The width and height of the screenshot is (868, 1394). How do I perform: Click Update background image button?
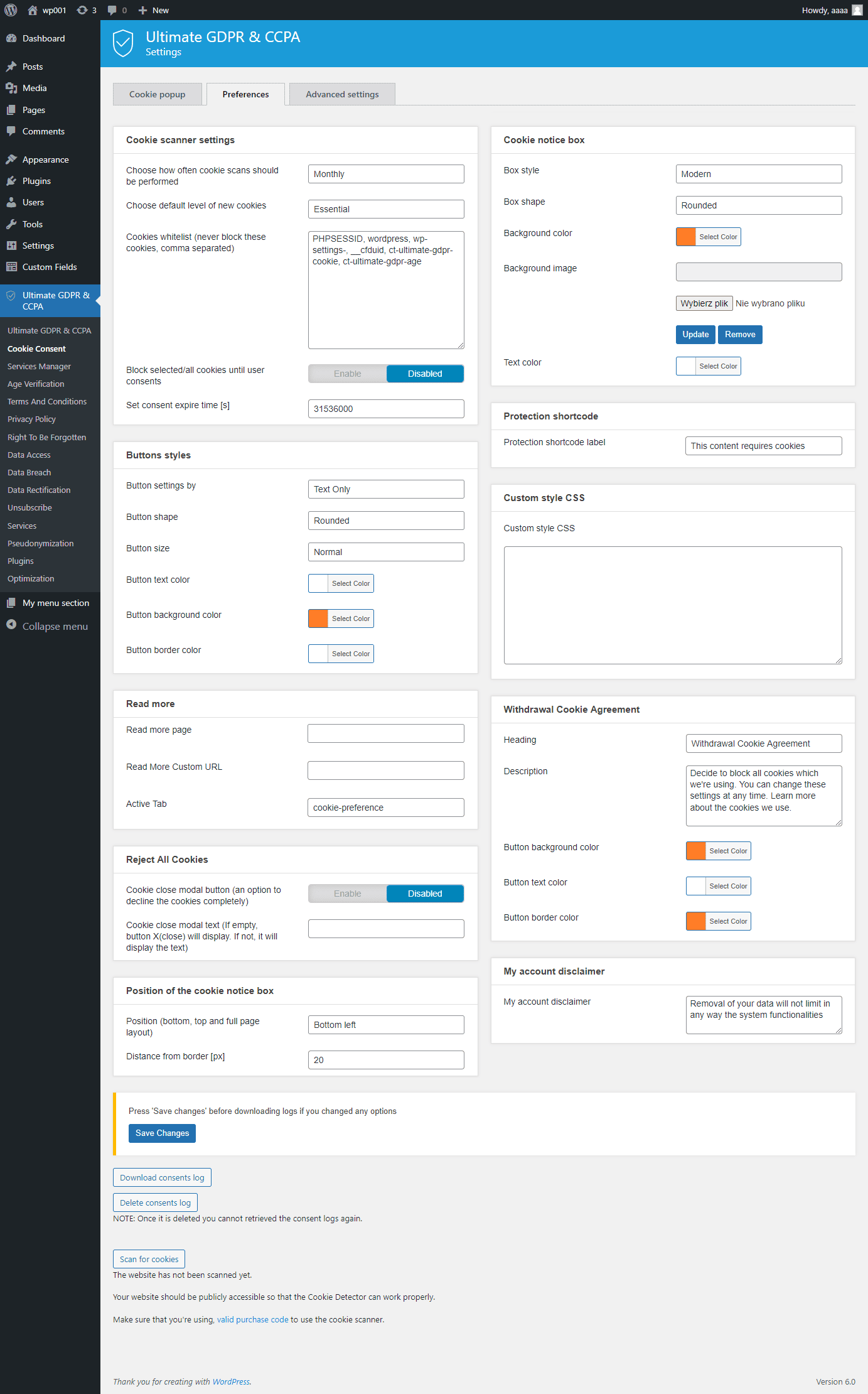click(695, 335)
